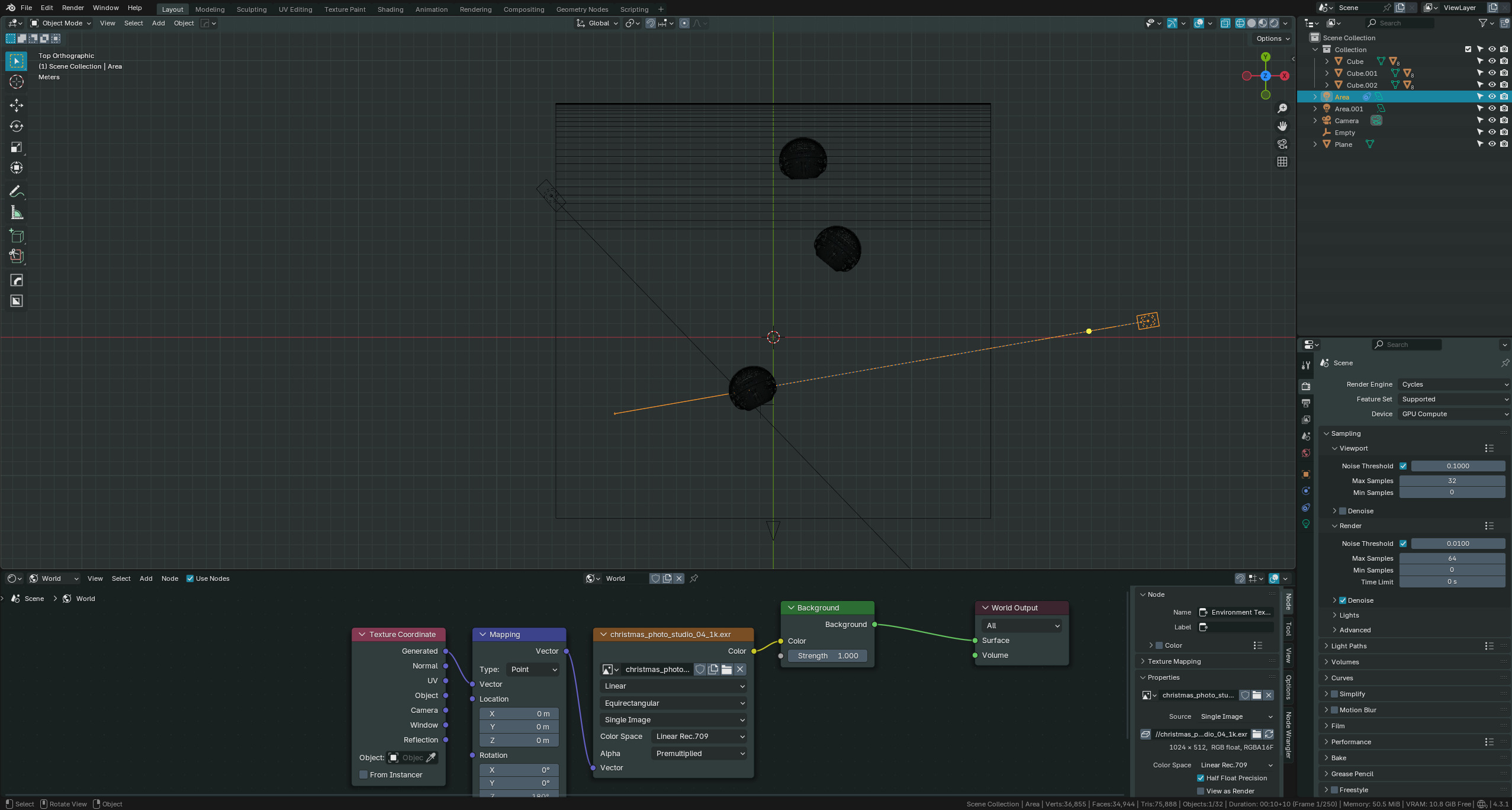
Task: Select the Measure tool
Action: pos(17,213)
